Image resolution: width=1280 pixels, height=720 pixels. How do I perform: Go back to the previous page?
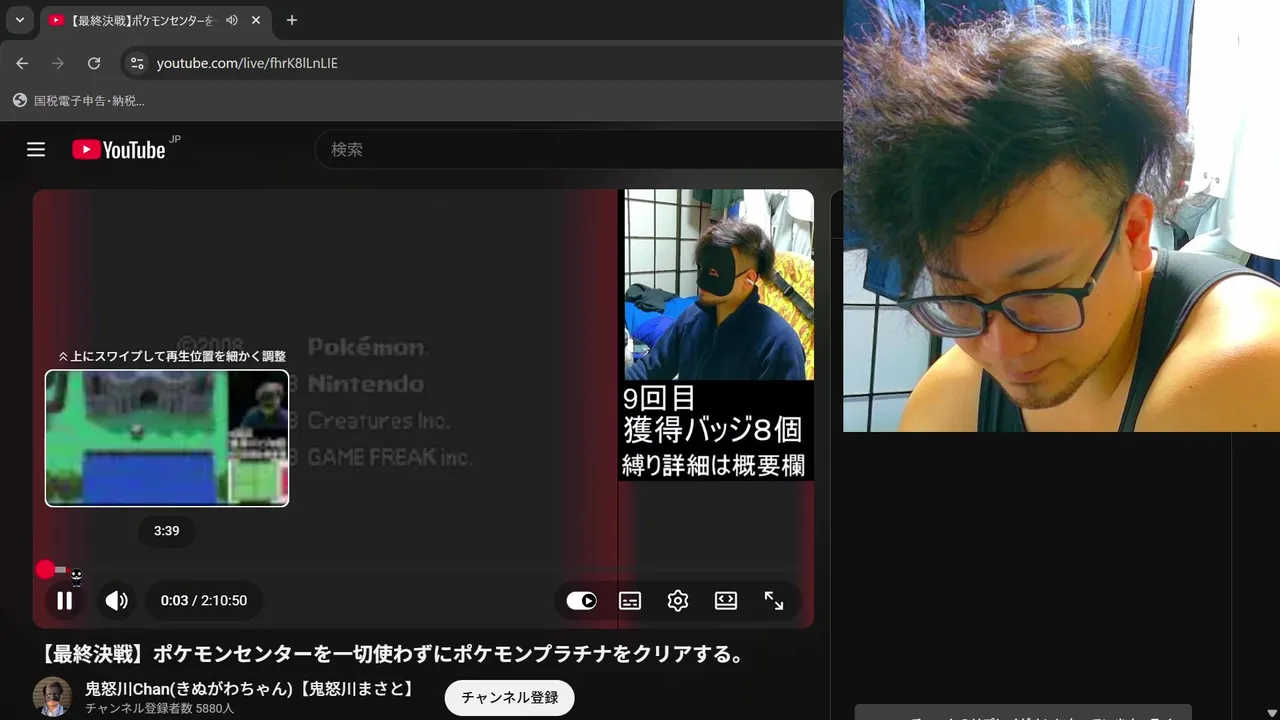pyautogui.click(x=22, y=63)
